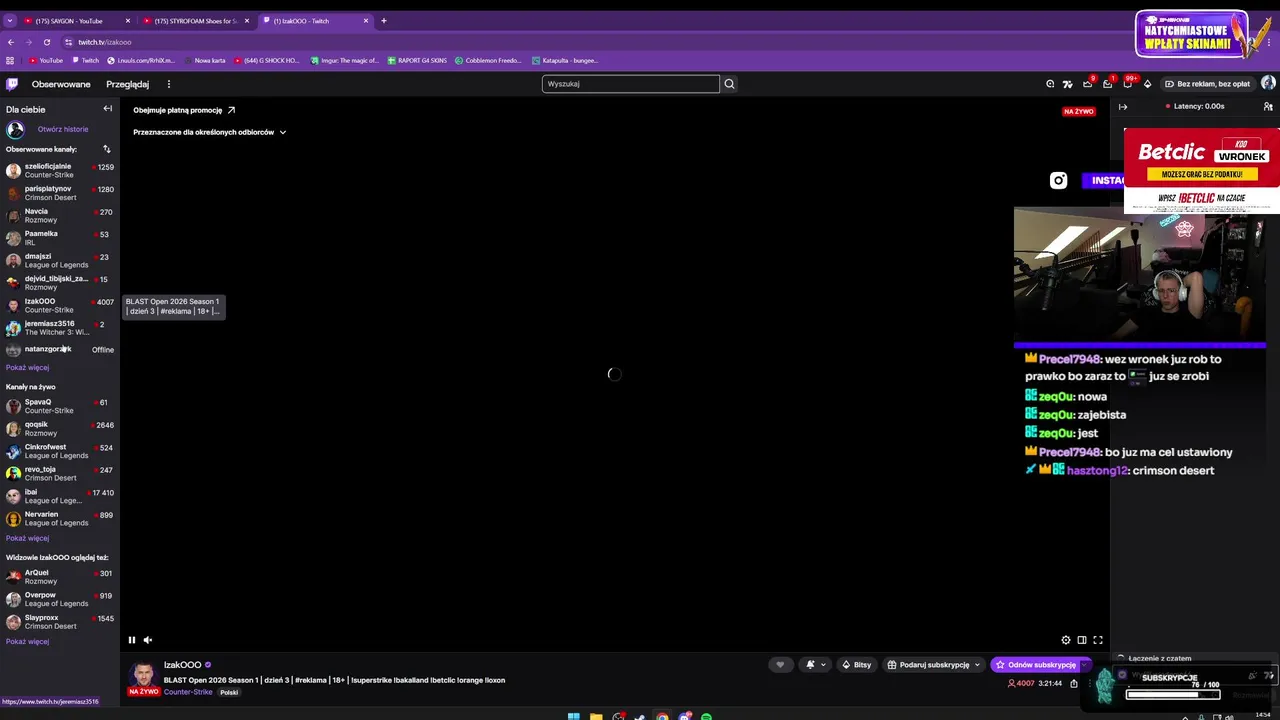
Task: Toggle follow heart button
Action: pyautogui.click(x=780, y=665)
